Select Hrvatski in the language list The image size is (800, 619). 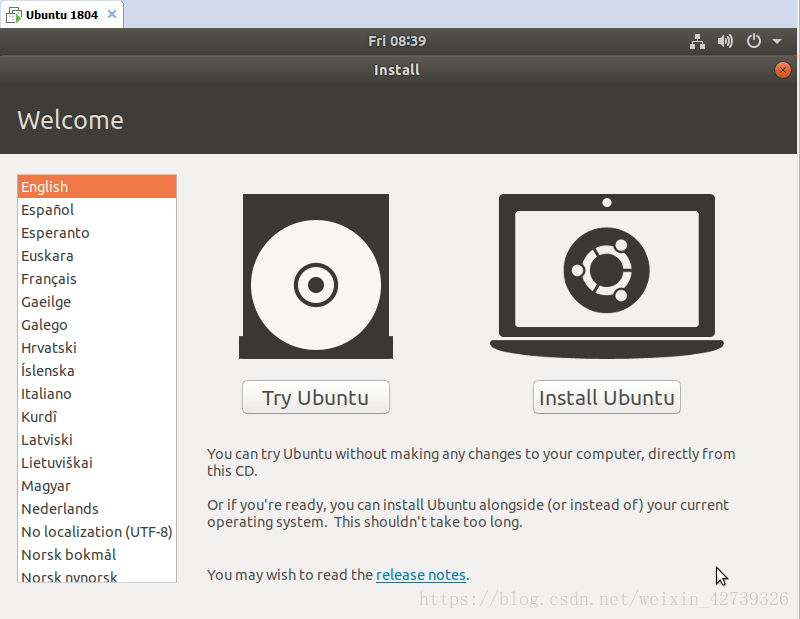(x=97, y=348)
